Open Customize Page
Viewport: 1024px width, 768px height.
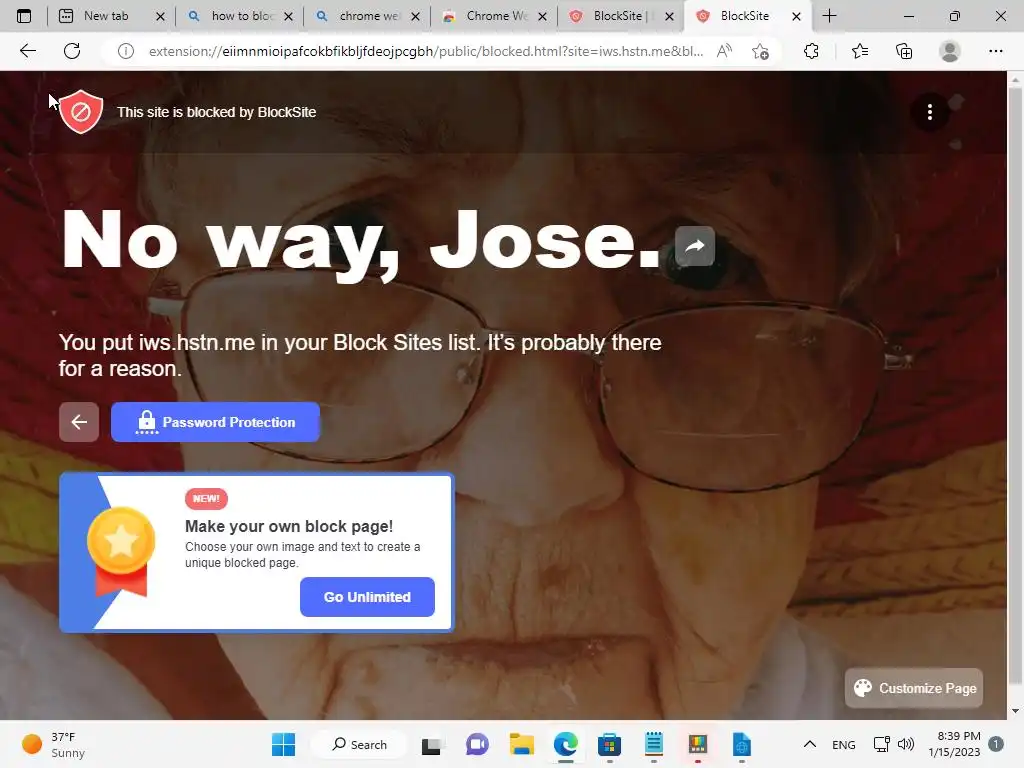(x=914, y=688)
